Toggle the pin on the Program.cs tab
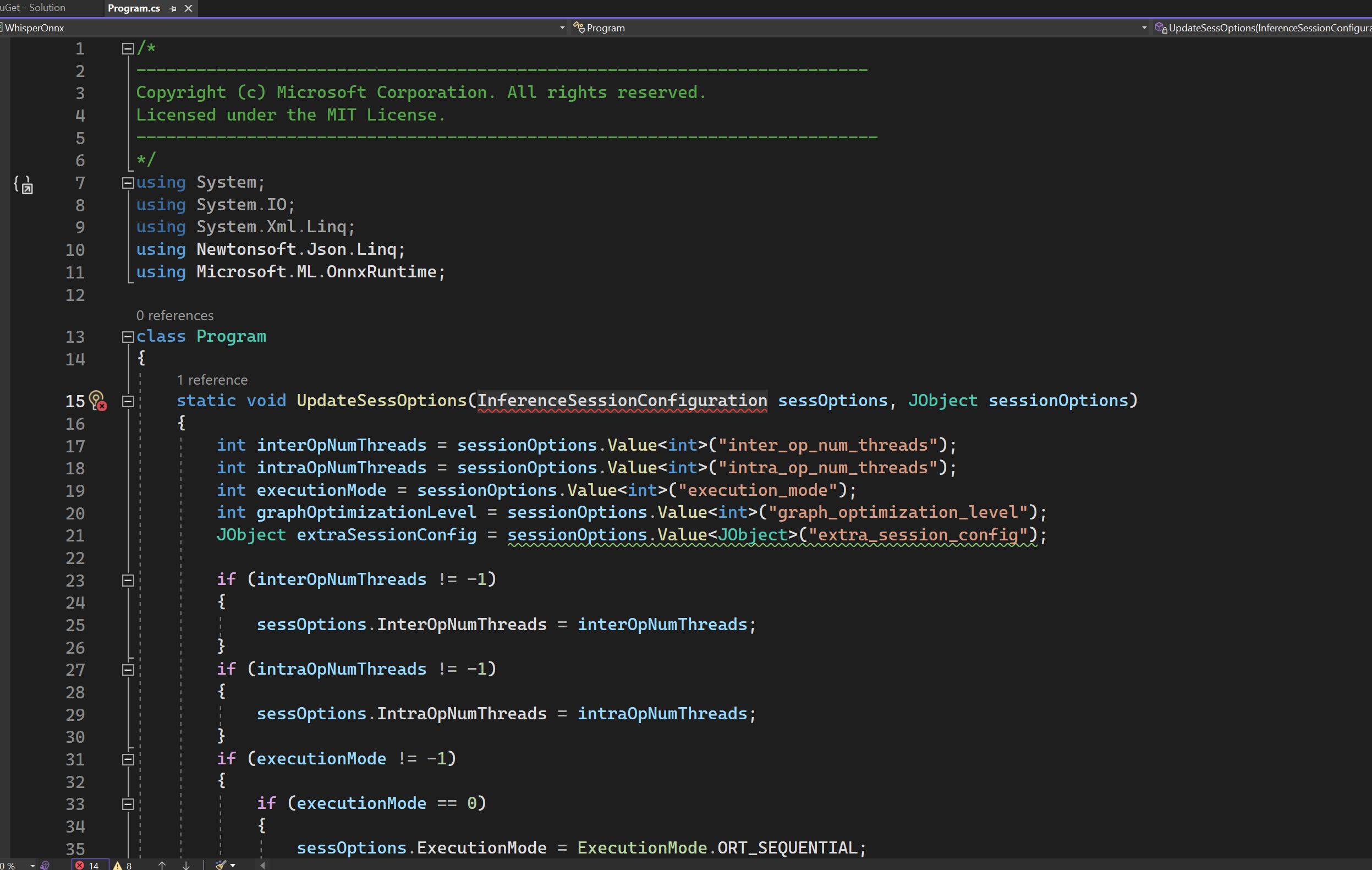The width and height of the screenshot is (1372, 870). [173, 9]
